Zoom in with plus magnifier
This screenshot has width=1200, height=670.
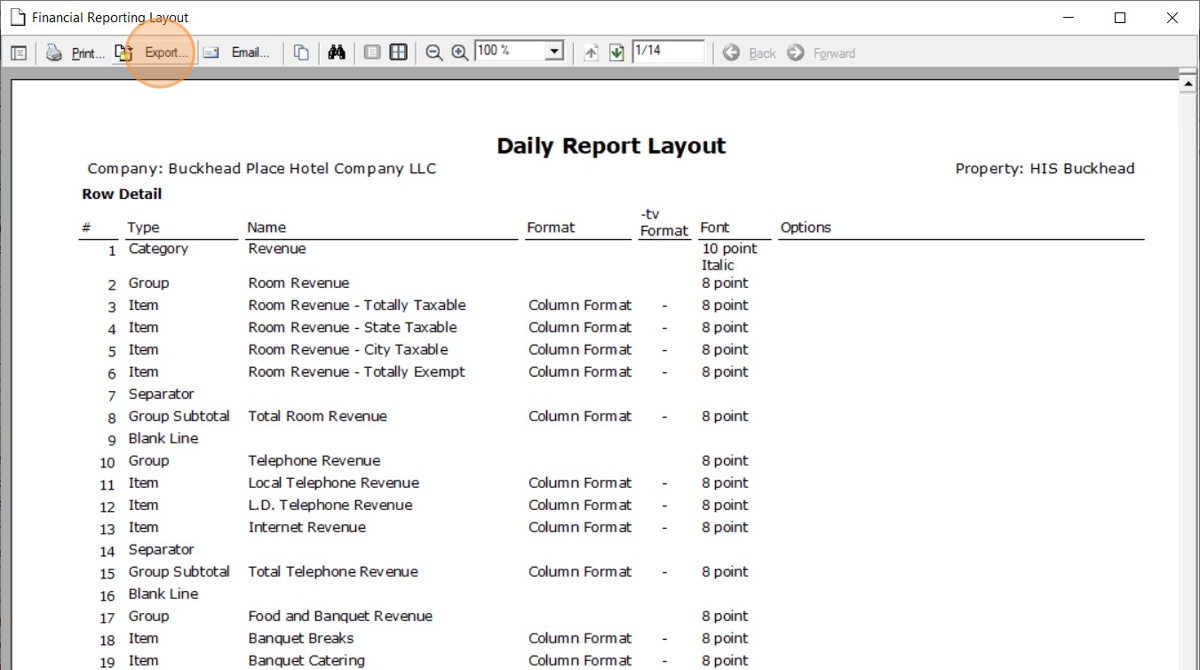pyautogui.click(x=460, y=53)
